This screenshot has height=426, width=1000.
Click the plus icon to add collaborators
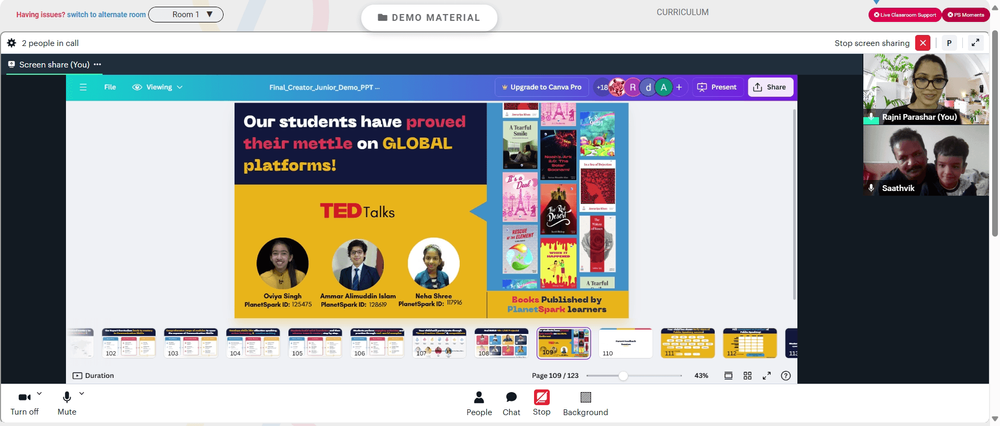pos(679,87)
